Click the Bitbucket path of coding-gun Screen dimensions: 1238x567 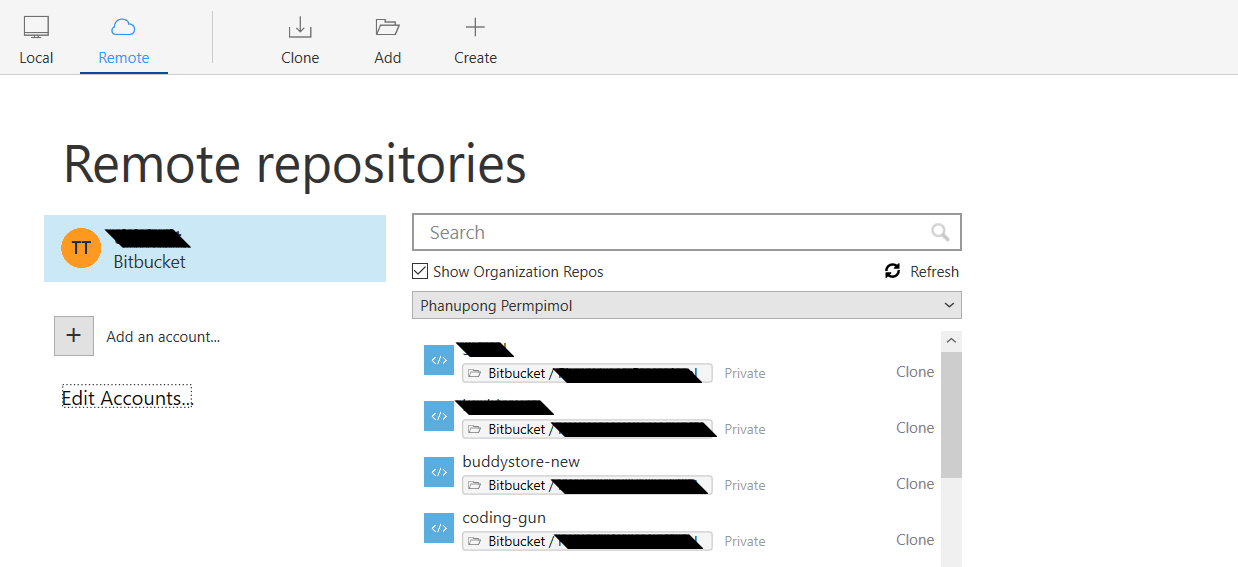pos(587,541)
